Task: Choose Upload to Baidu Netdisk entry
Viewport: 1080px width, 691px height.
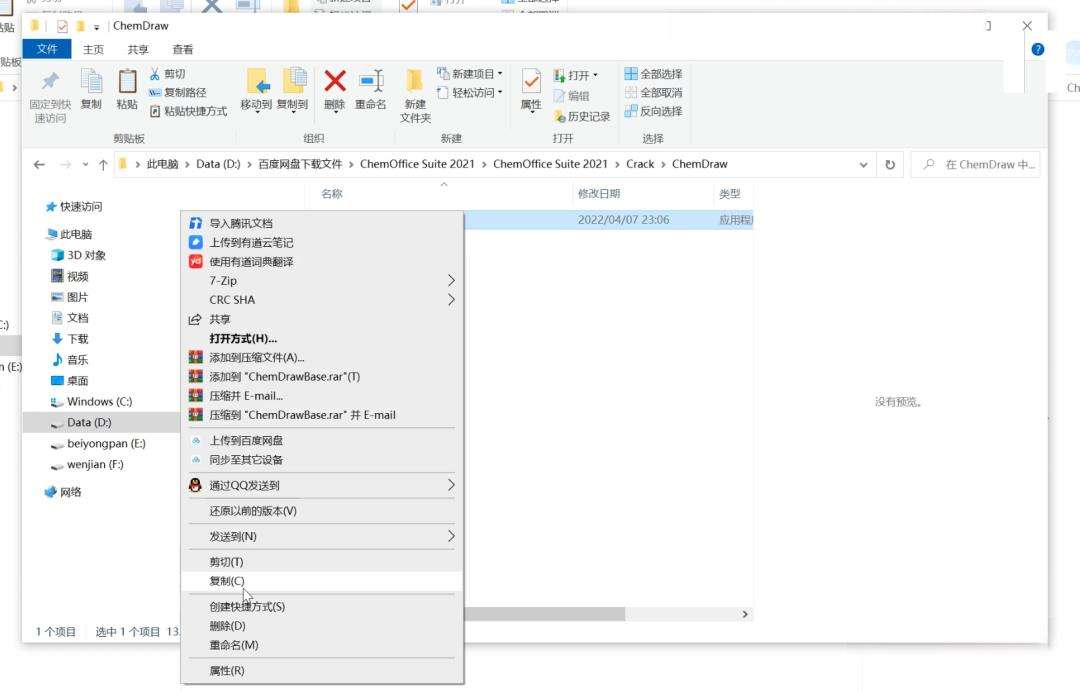Action: (321, 440)
